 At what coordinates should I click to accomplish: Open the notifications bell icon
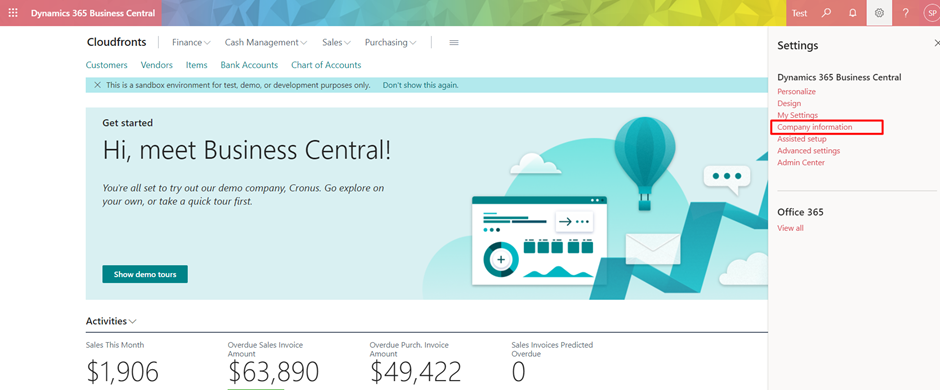click(853, 13)
